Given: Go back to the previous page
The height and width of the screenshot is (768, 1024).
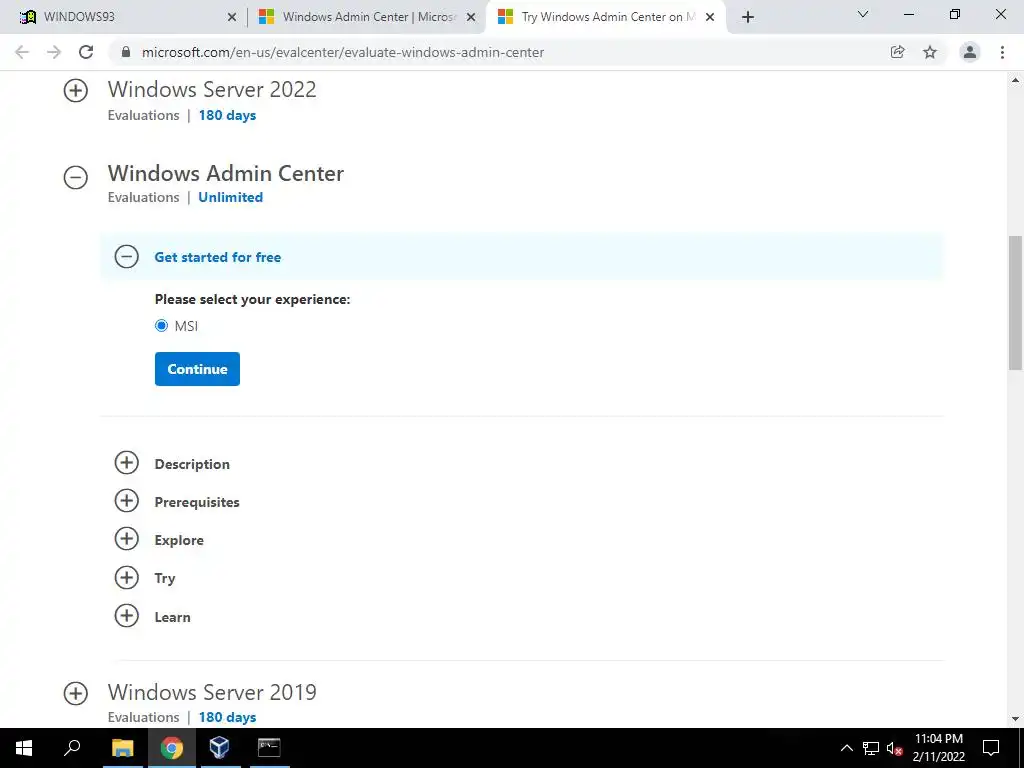Looking at the screenshot, I should click(22, 52).
